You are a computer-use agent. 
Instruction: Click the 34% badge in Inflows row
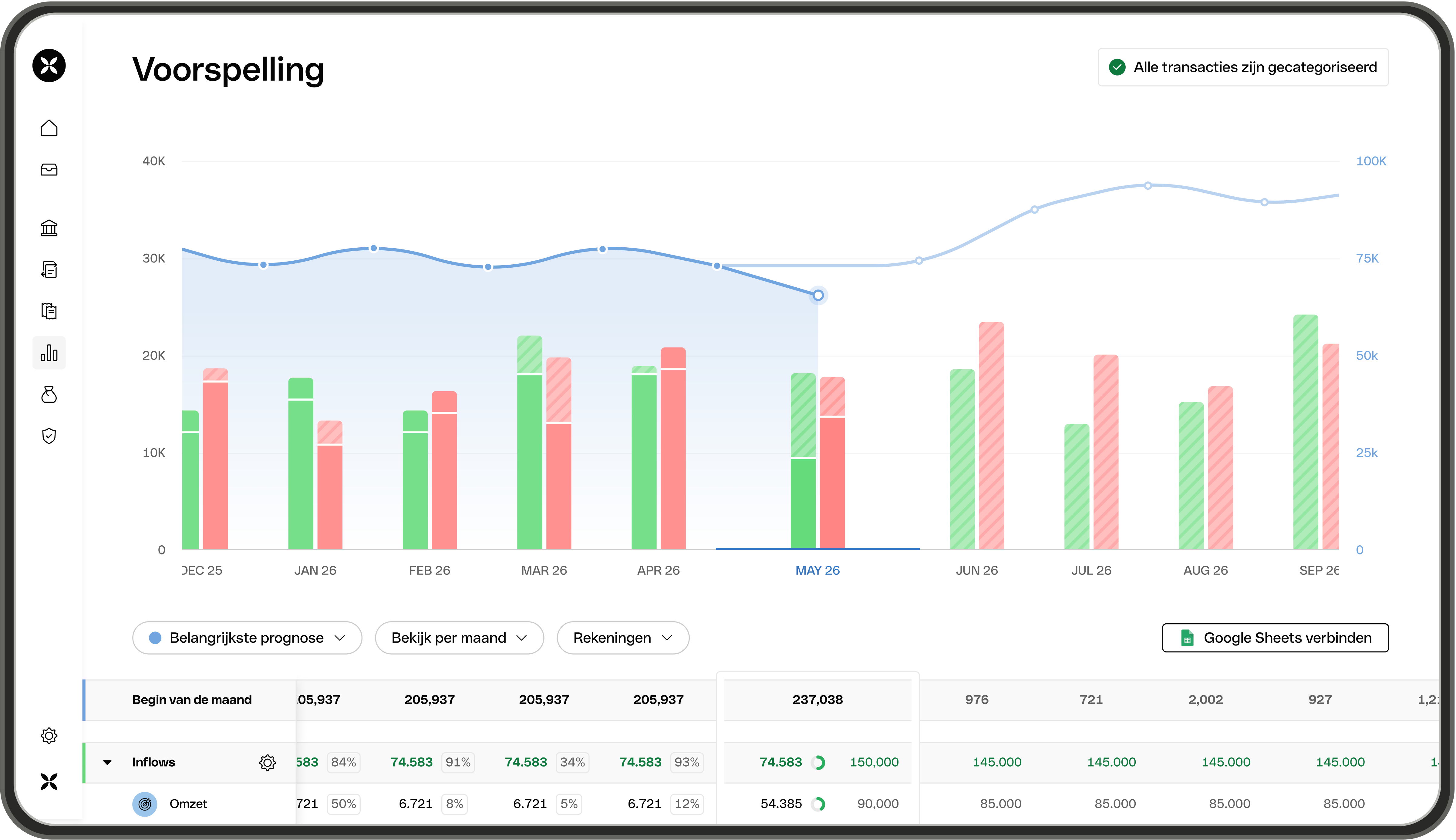572,762
